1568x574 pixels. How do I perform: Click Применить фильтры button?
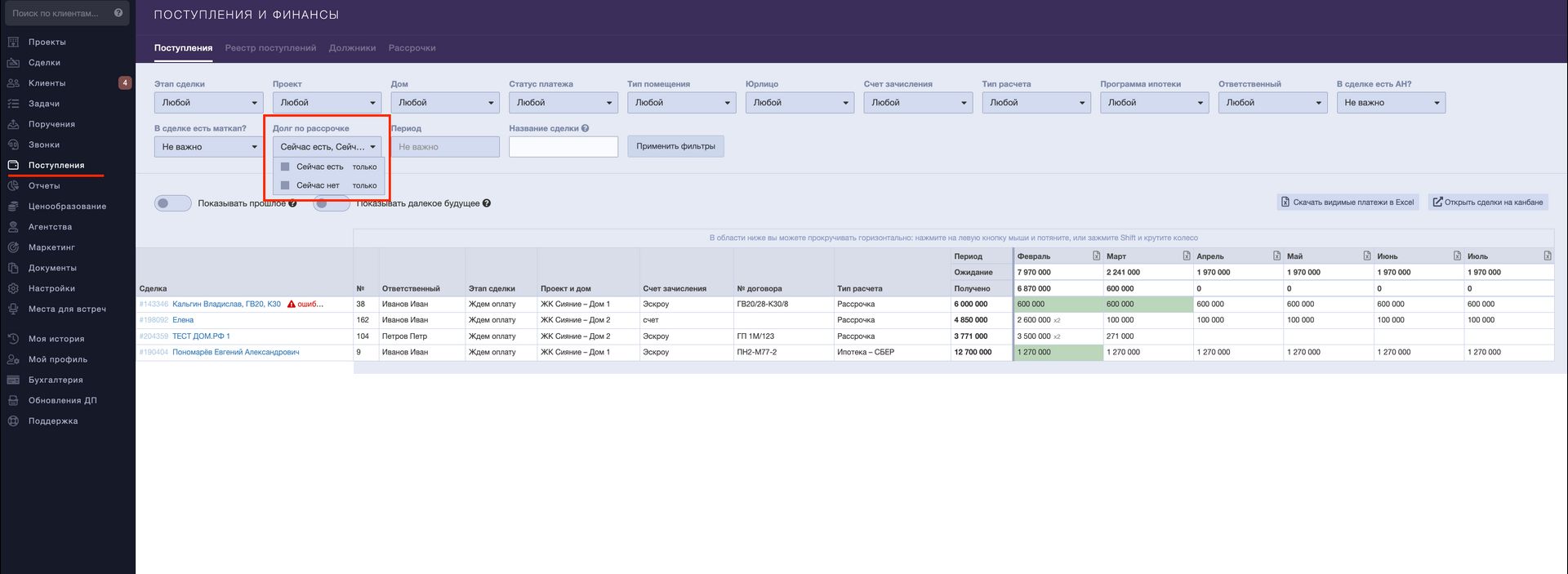pyautogui.click(x=675, y=146)
